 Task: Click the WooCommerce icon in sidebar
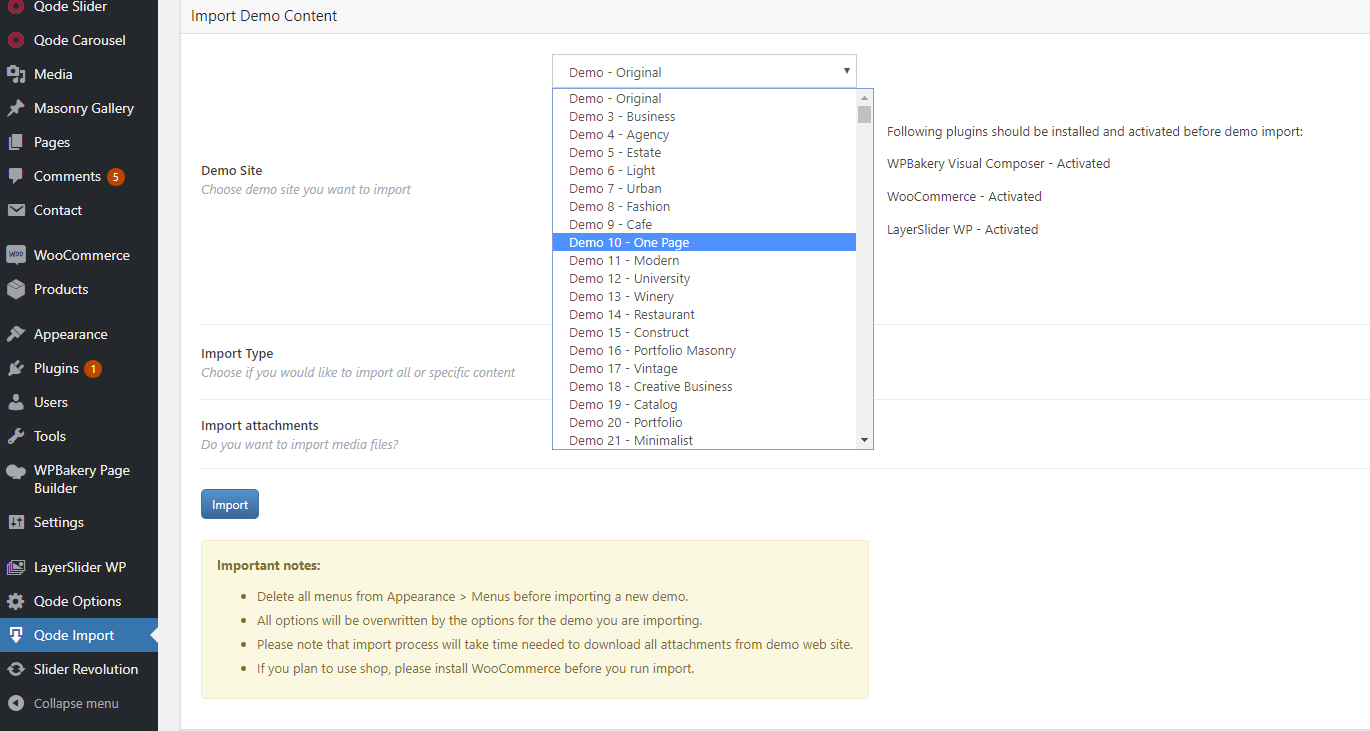click(16, 255)
